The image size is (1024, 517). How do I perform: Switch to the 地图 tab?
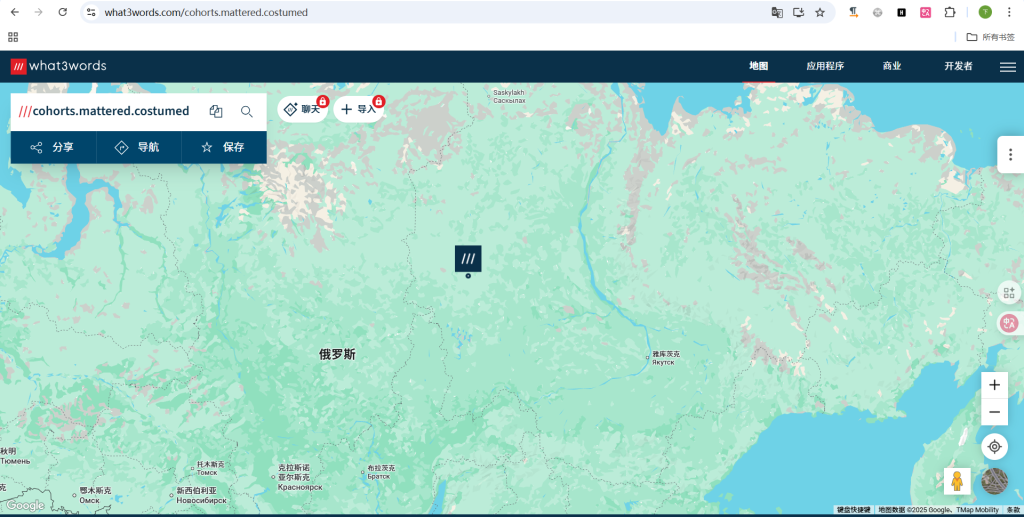(759, 66)
